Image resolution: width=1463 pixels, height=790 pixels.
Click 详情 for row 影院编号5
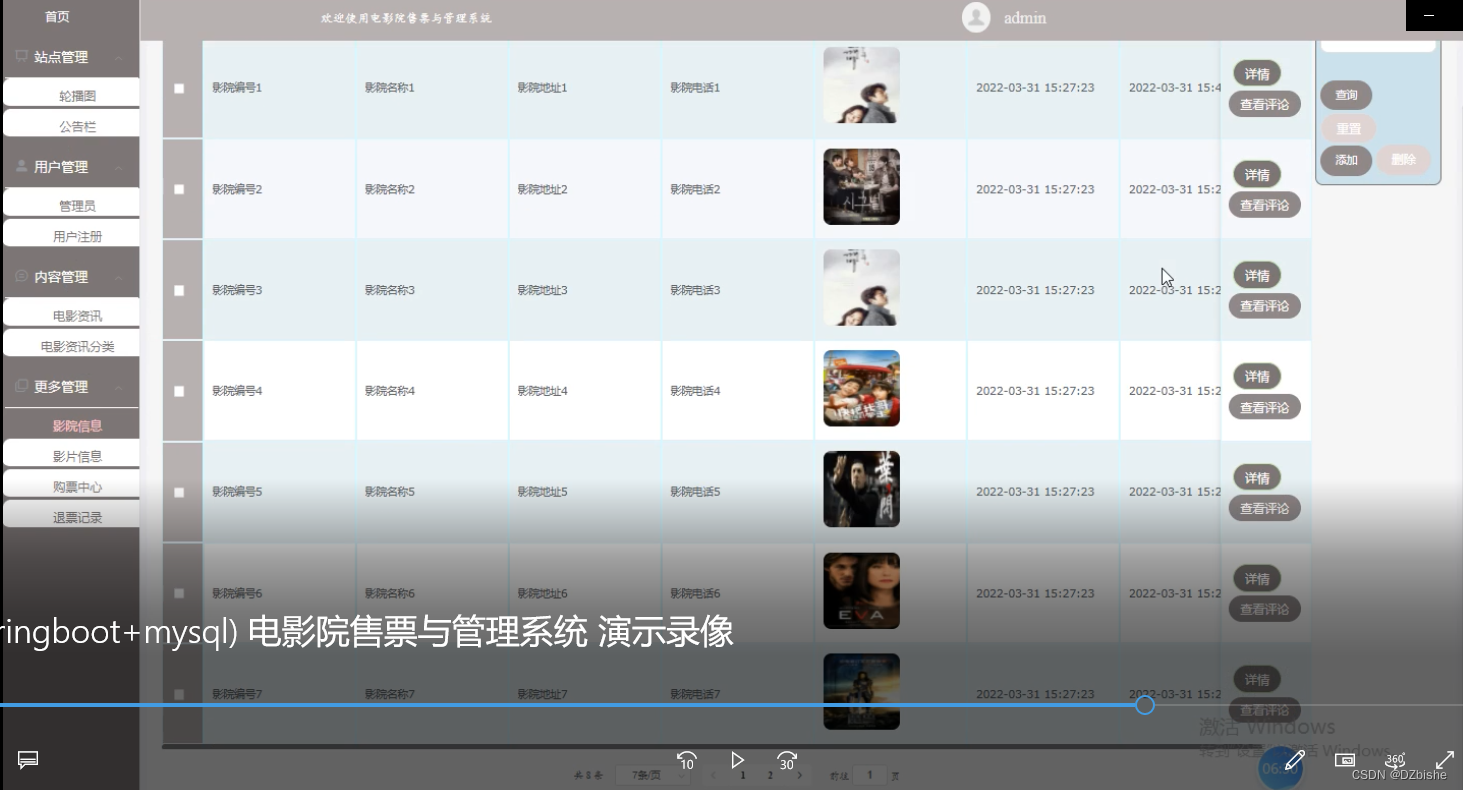pos(1257,478)
